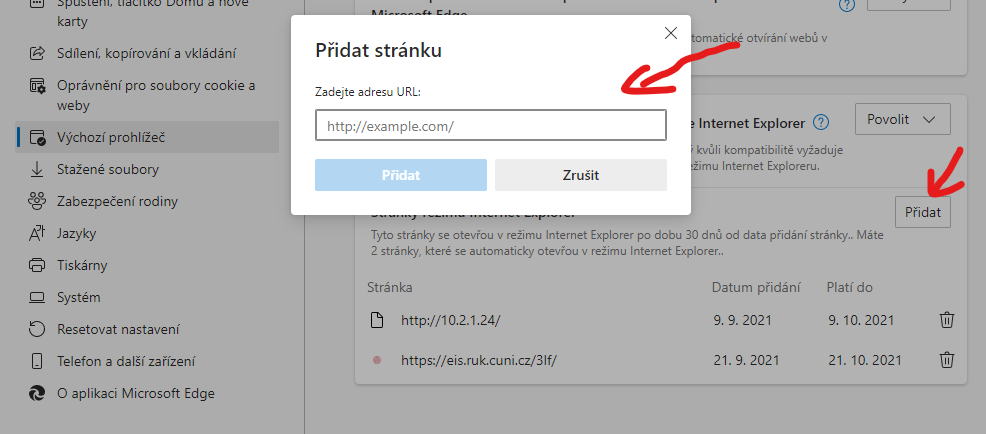
Task: Click Přidat button beside Internet Explorer pages
Action: tap(922, 212)
